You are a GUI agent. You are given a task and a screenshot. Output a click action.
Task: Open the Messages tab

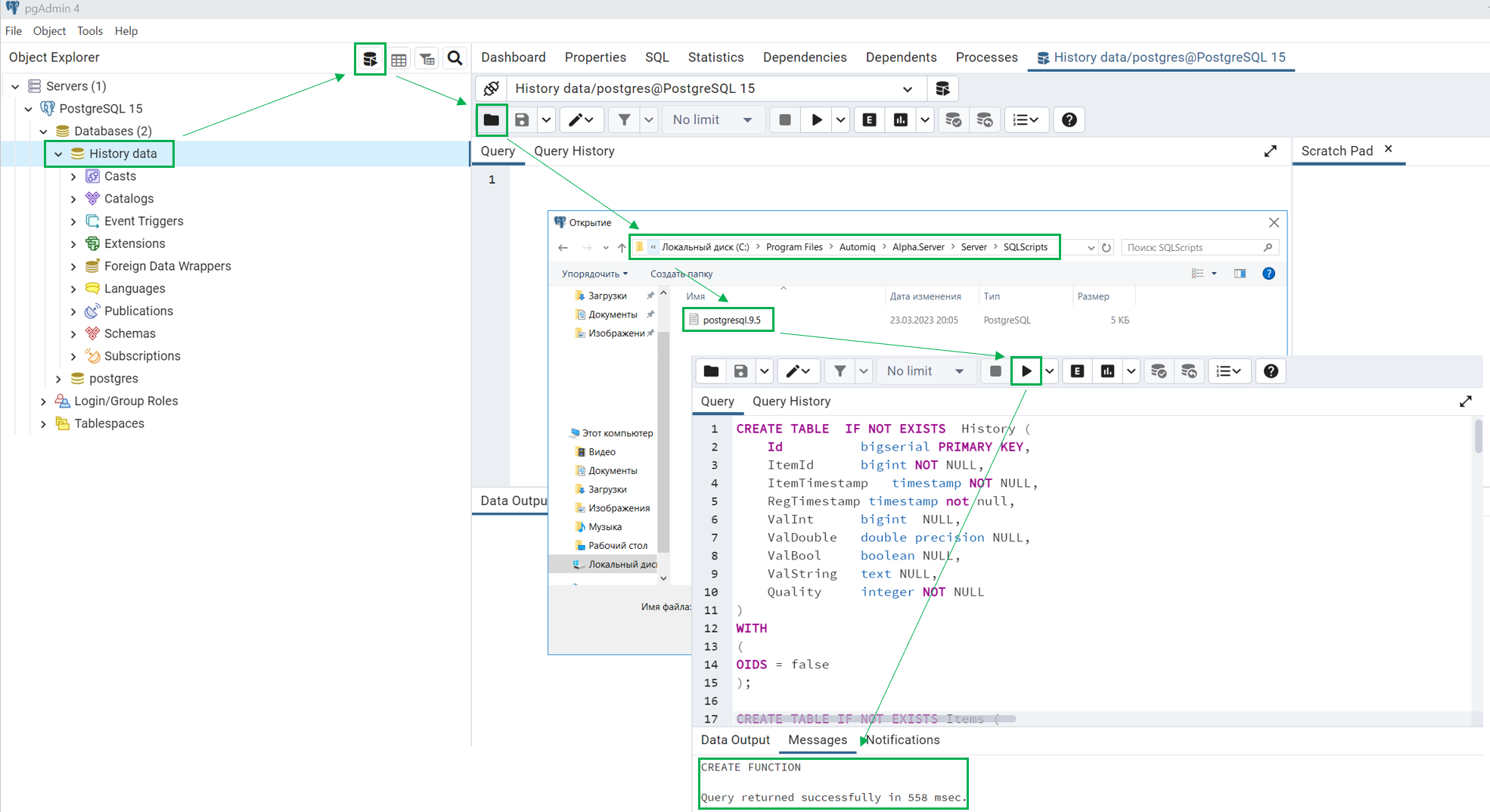click(x=818, y=740)
